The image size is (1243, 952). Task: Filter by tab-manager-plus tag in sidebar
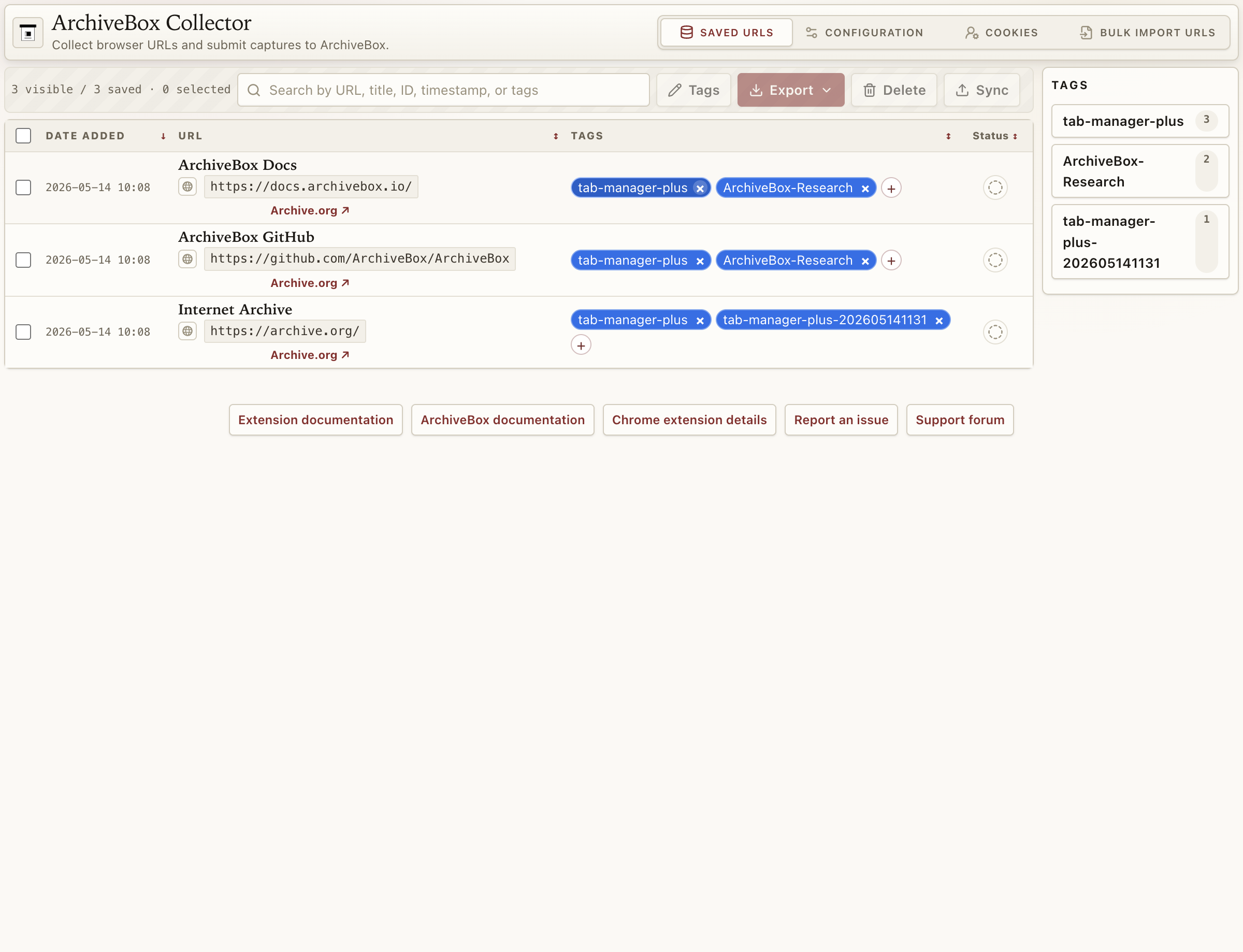1140,121
